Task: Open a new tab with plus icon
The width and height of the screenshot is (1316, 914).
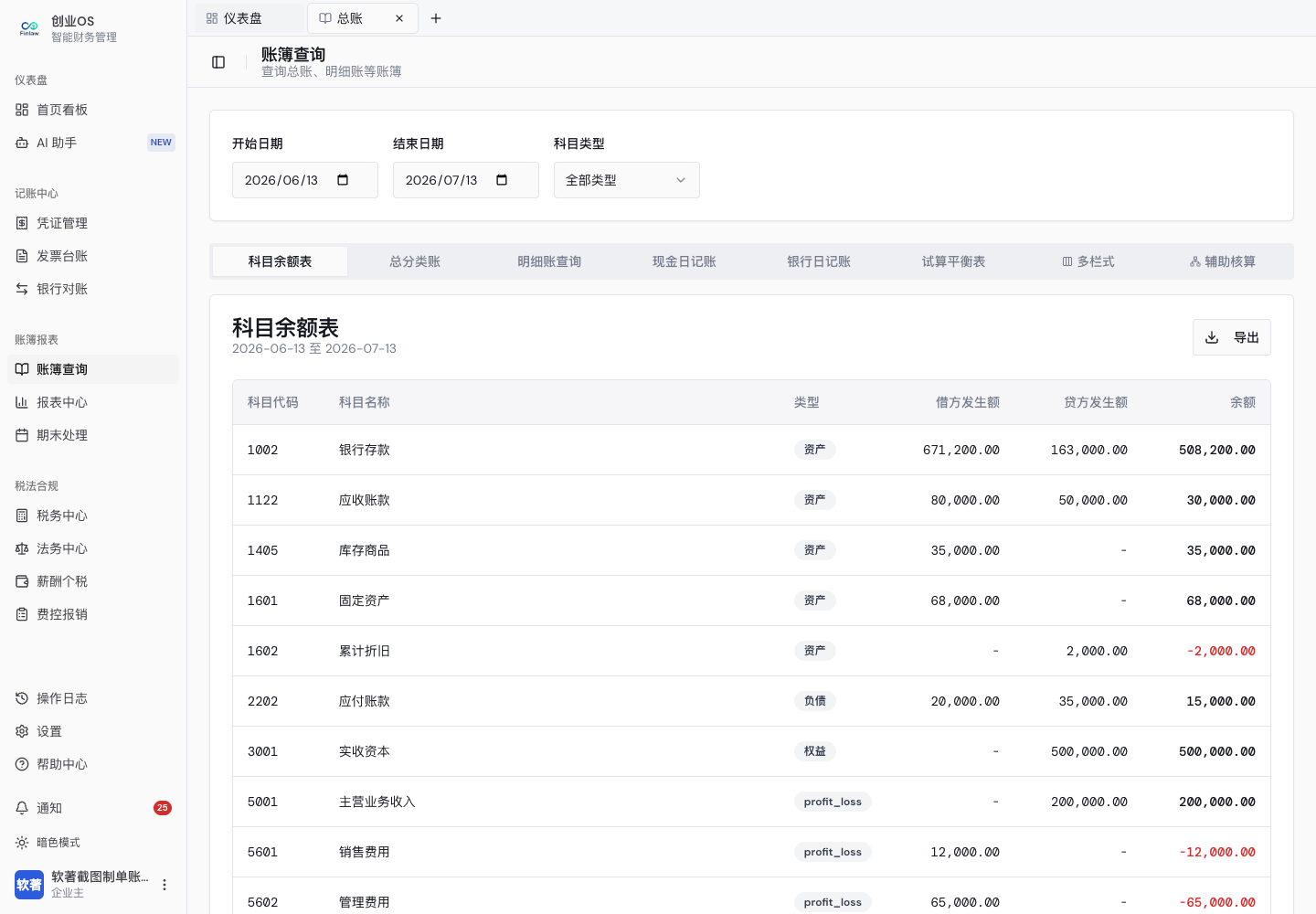Action: pos(436,18)
